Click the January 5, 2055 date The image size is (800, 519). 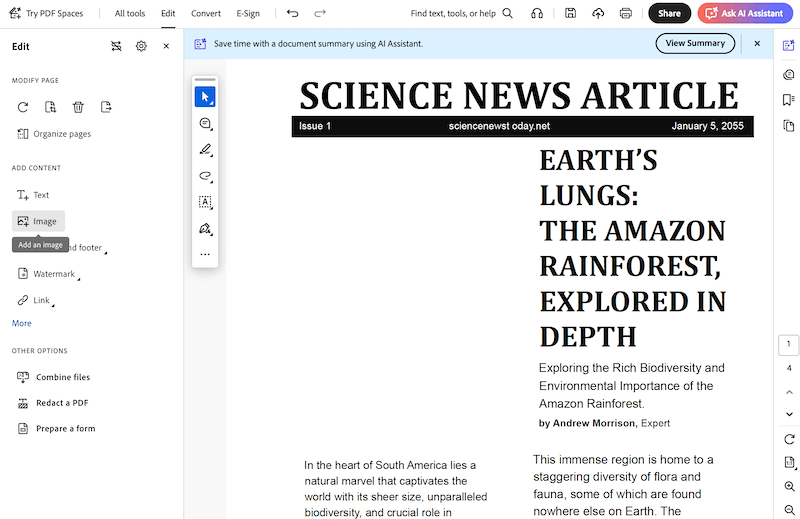click(x=707, y=126)
